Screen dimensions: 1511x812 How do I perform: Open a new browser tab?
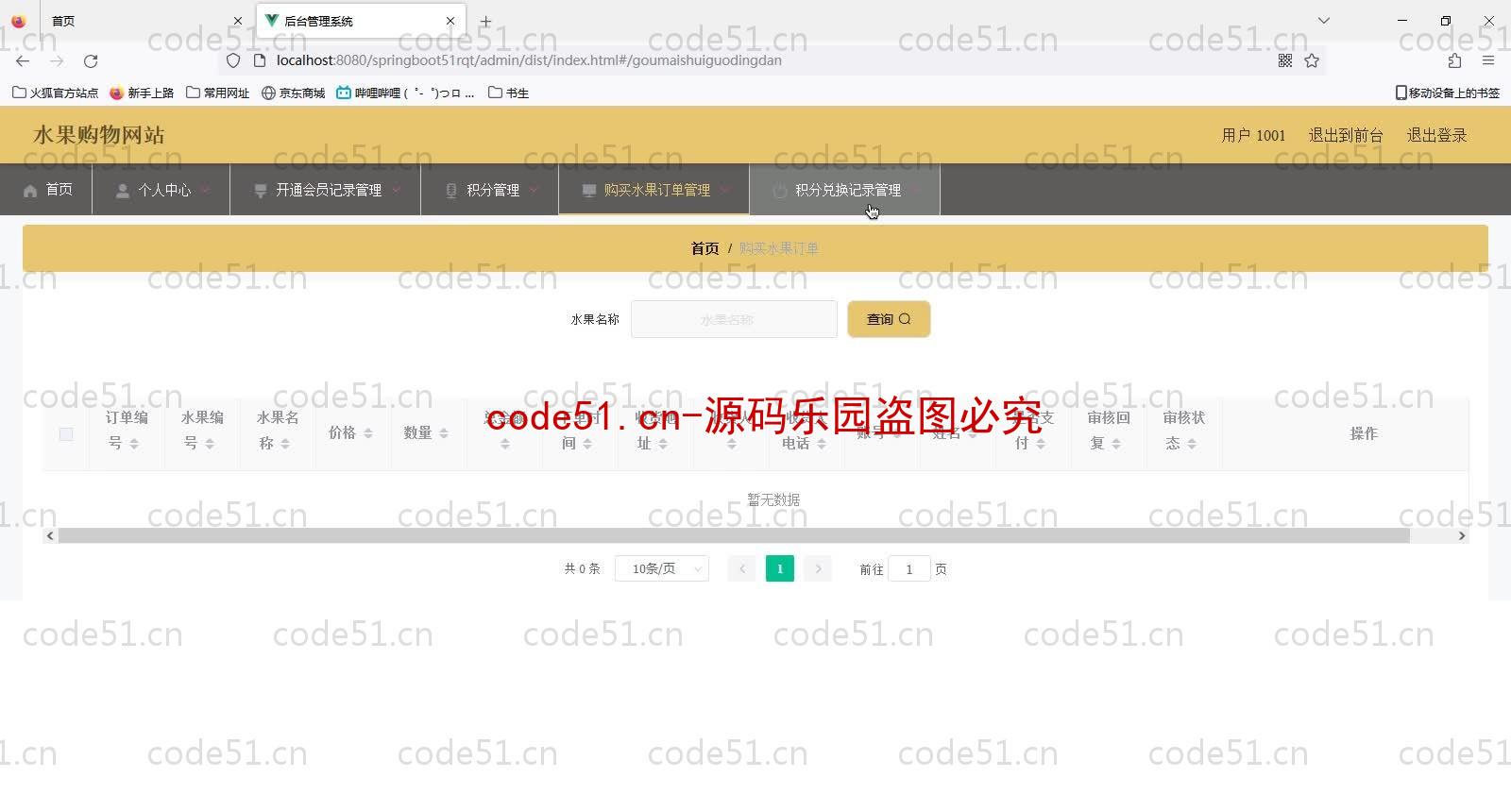tap(485, 21)
